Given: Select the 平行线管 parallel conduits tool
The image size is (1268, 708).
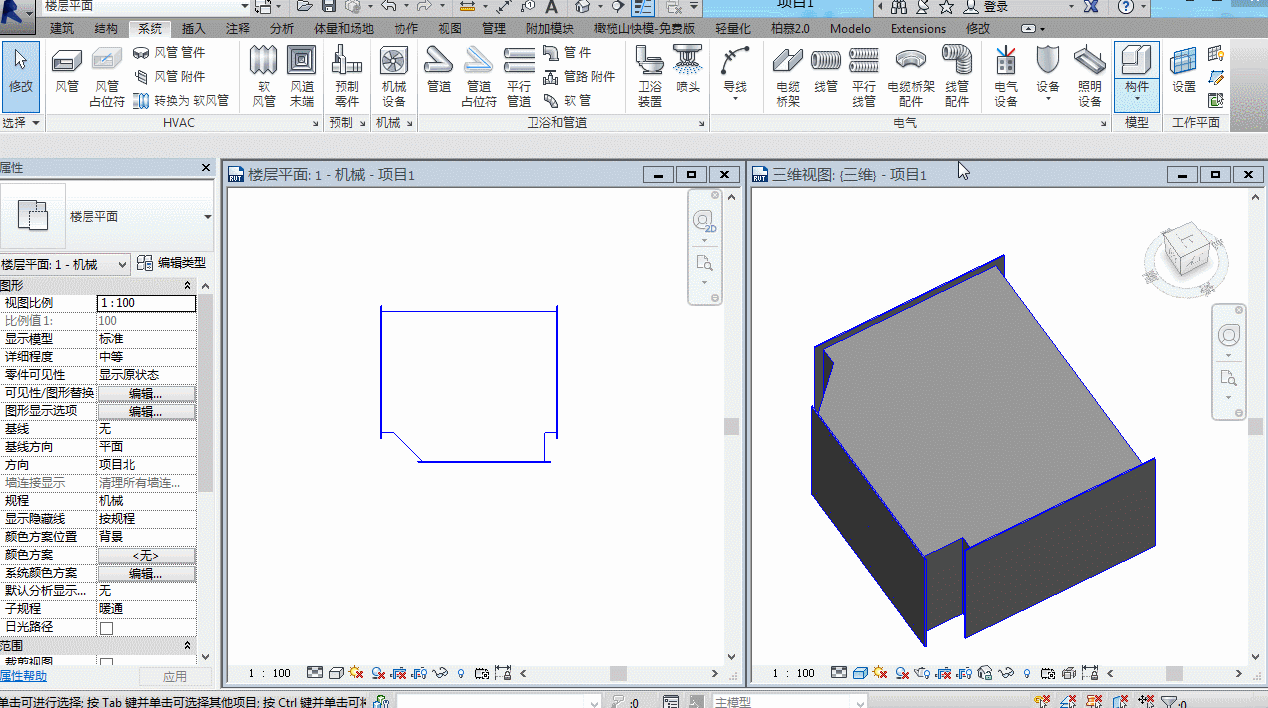Looking at the screenshot, I should (864, 76).
